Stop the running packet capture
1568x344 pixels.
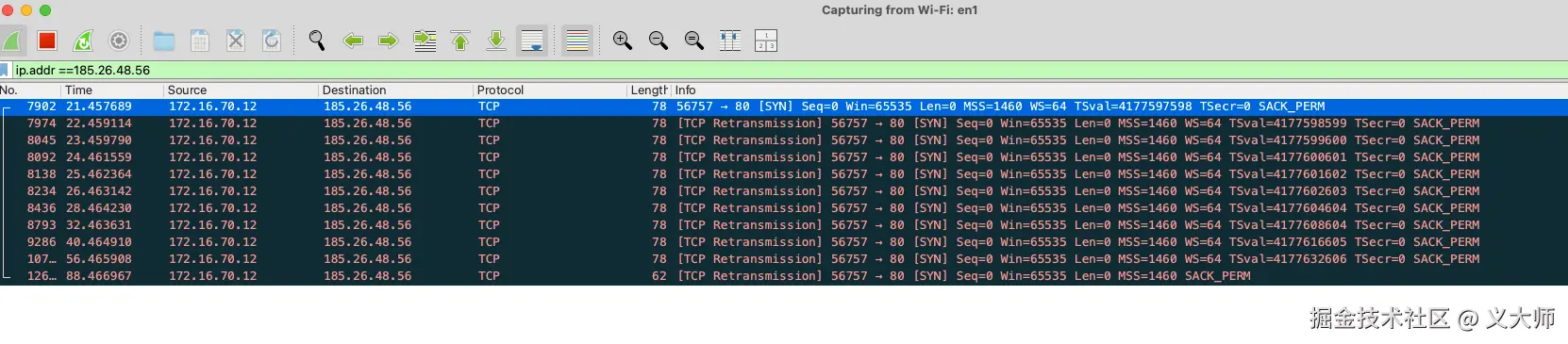point(47,41)
